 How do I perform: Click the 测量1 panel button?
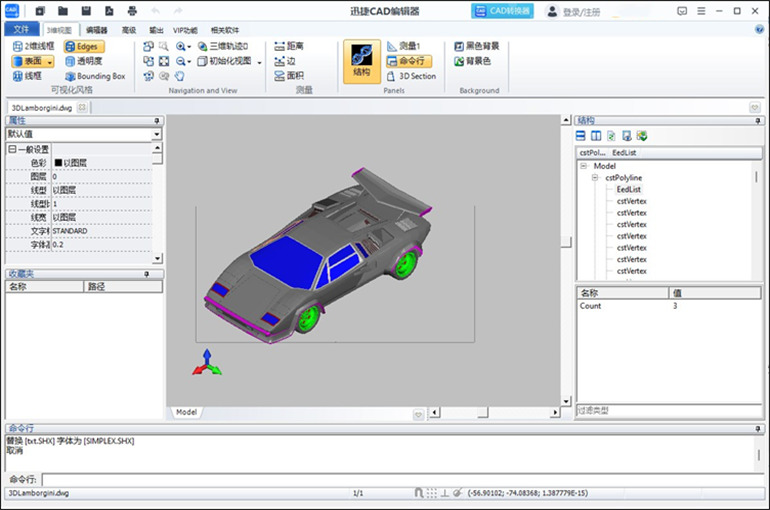tap(404, 46)
